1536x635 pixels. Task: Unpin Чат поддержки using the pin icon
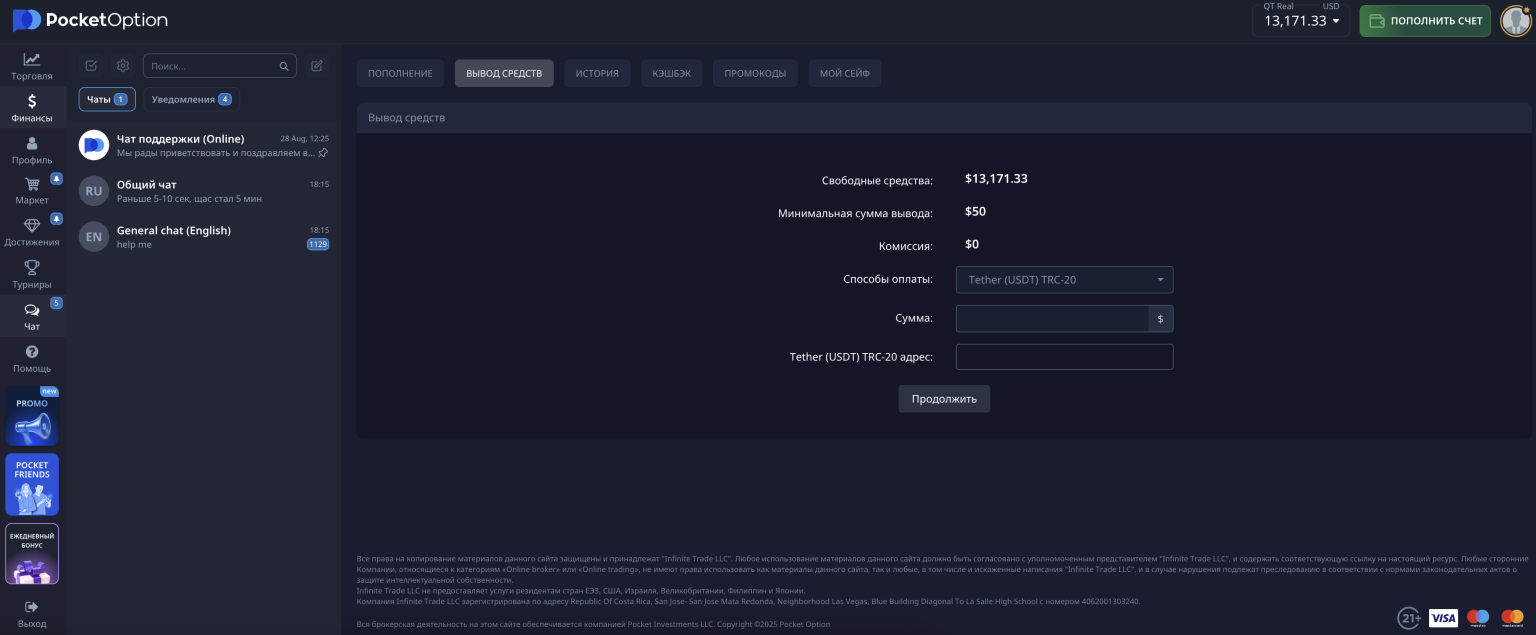[x=322, y=153]
